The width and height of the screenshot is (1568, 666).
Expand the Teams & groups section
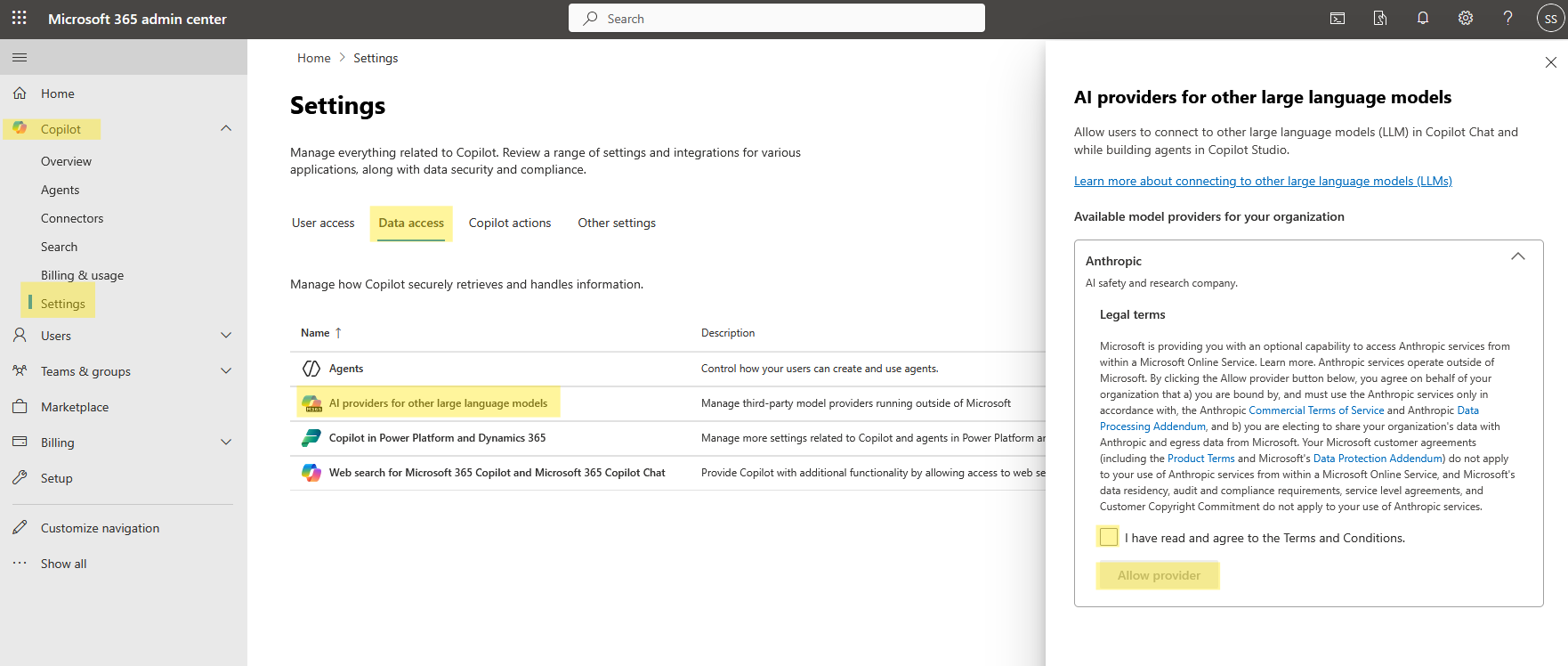click(x=226, y=371)
